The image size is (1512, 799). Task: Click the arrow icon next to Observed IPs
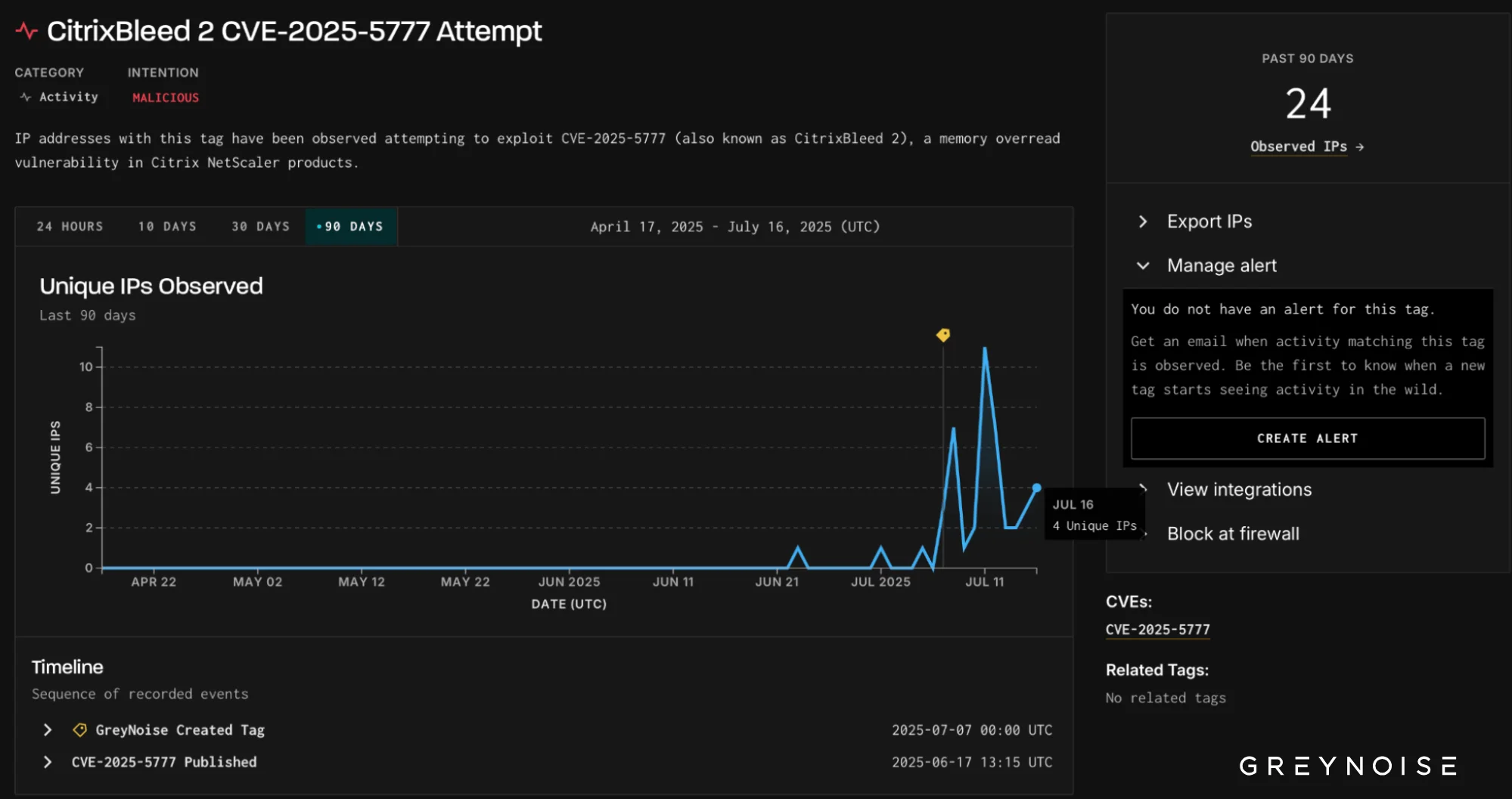click(x=1358, y=147)
